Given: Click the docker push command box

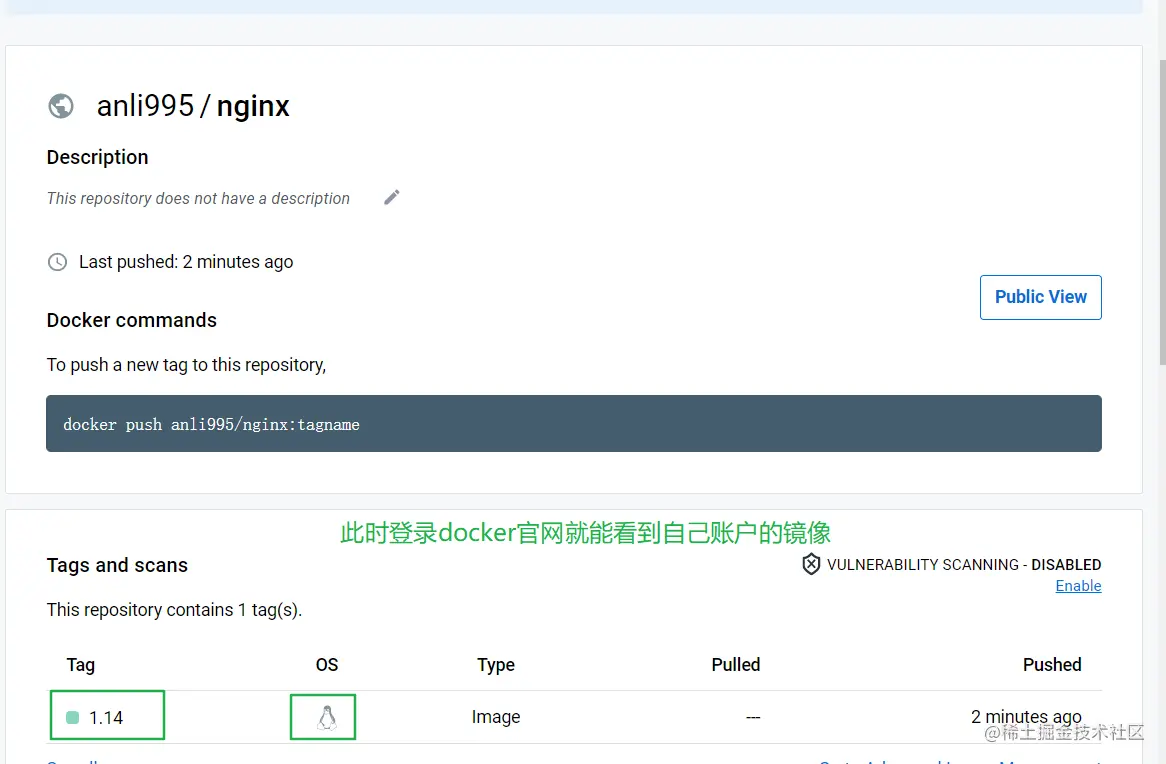Looking at the screenshot, I should coord(573,423).
